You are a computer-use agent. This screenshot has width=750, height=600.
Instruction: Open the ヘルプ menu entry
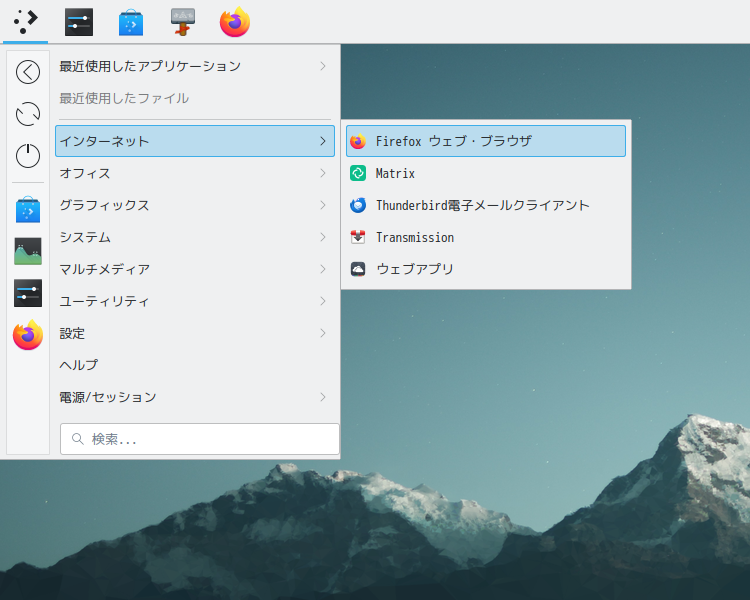click(195, 365)
